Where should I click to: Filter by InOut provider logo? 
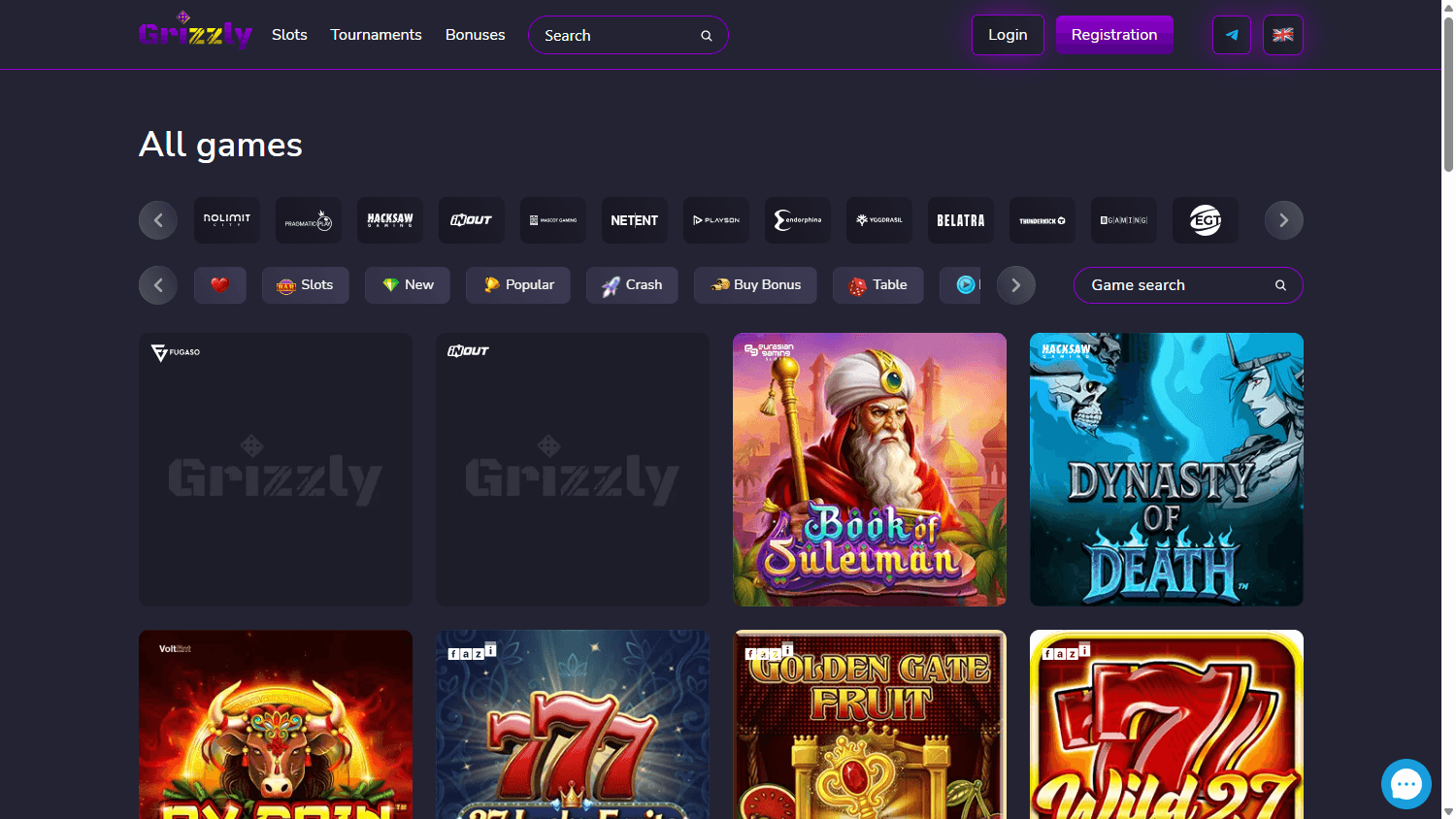point(472,220)
